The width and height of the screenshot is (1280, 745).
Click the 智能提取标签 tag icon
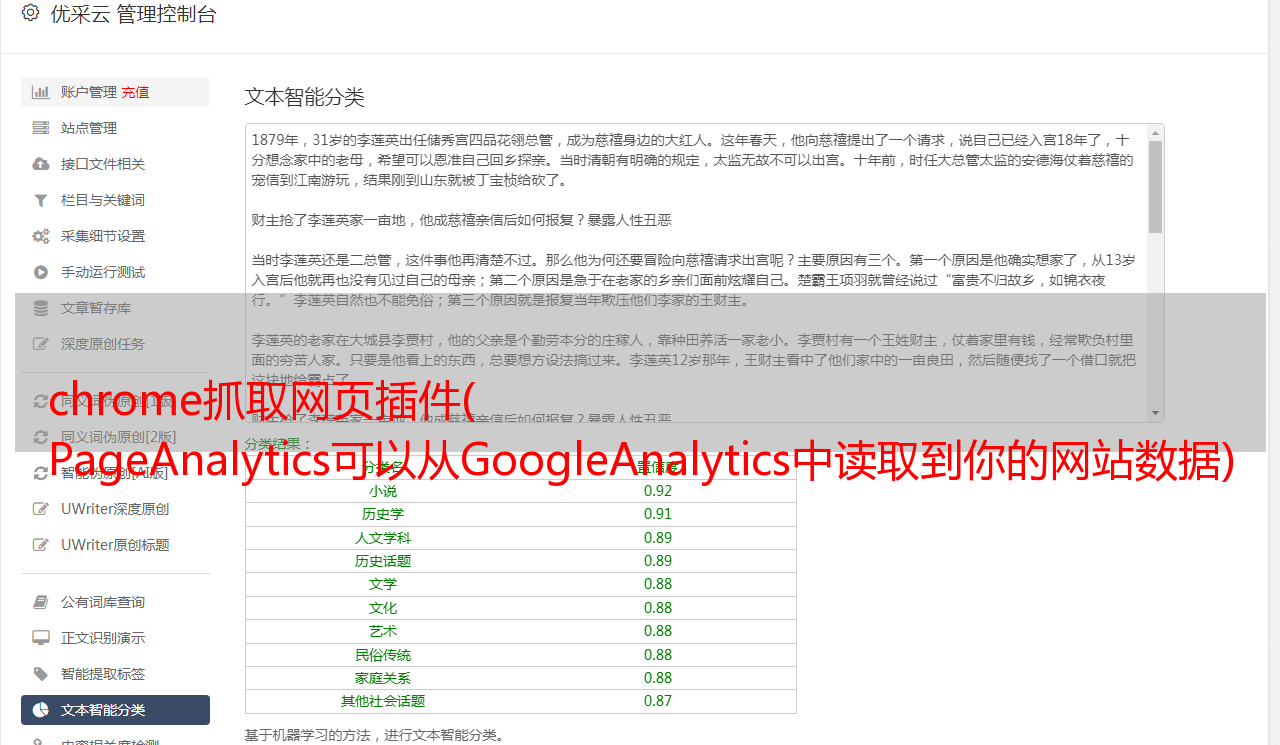point(41,674)
